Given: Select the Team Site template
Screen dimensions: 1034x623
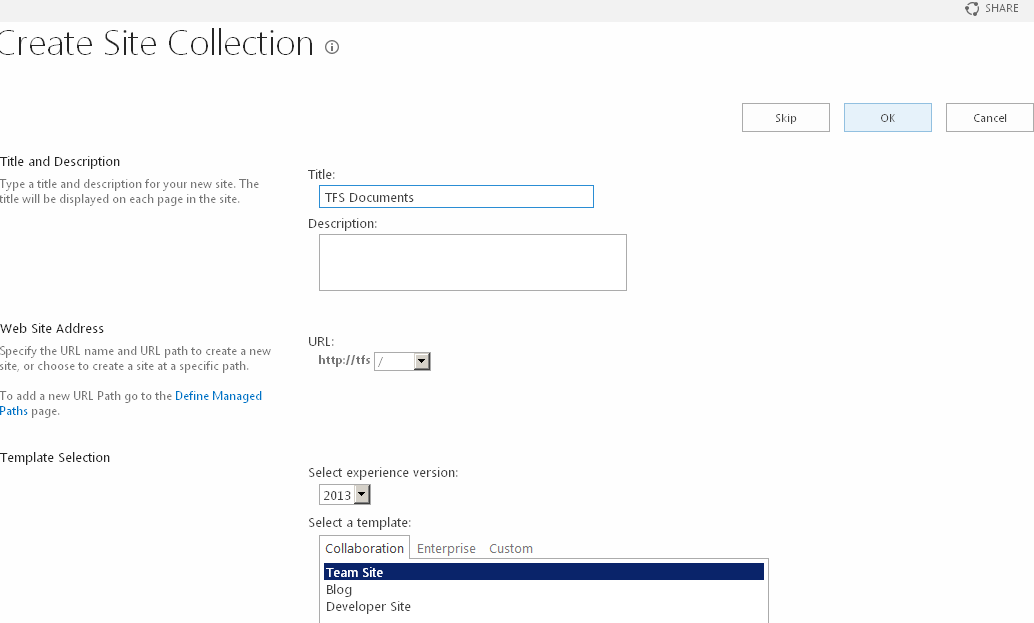Looking at the screenshot, I should pyautogui.click(x=355, y=573).
